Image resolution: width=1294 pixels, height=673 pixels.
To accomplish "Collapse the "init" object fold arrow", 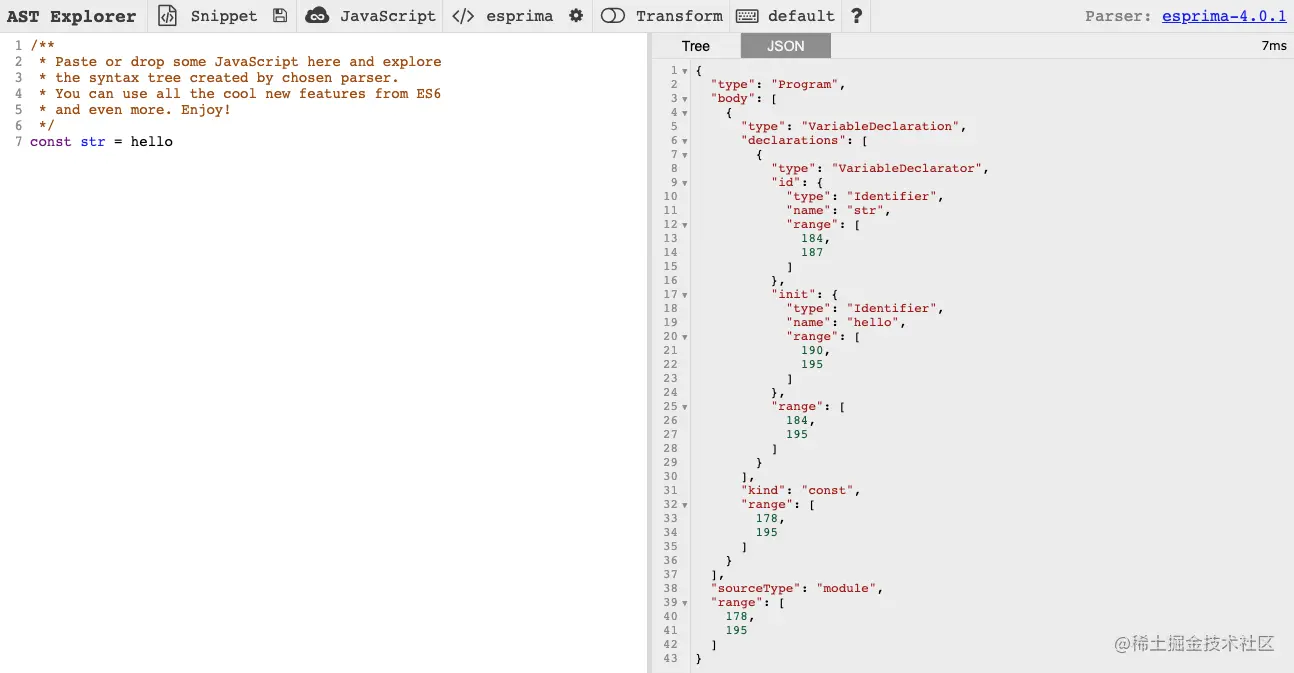I will pos(684,295).
